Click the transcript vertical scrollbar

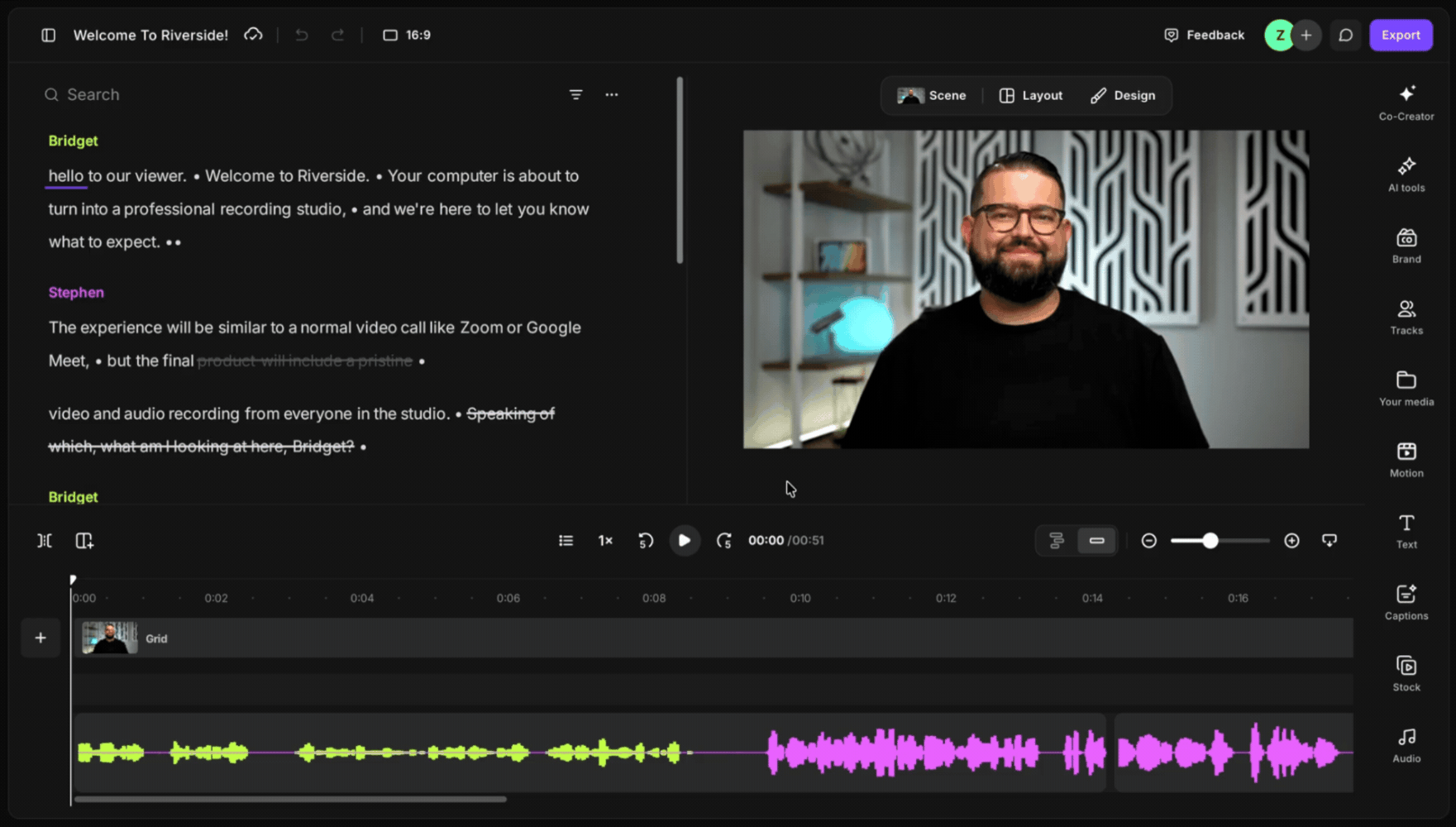click(x=680, y=170)
